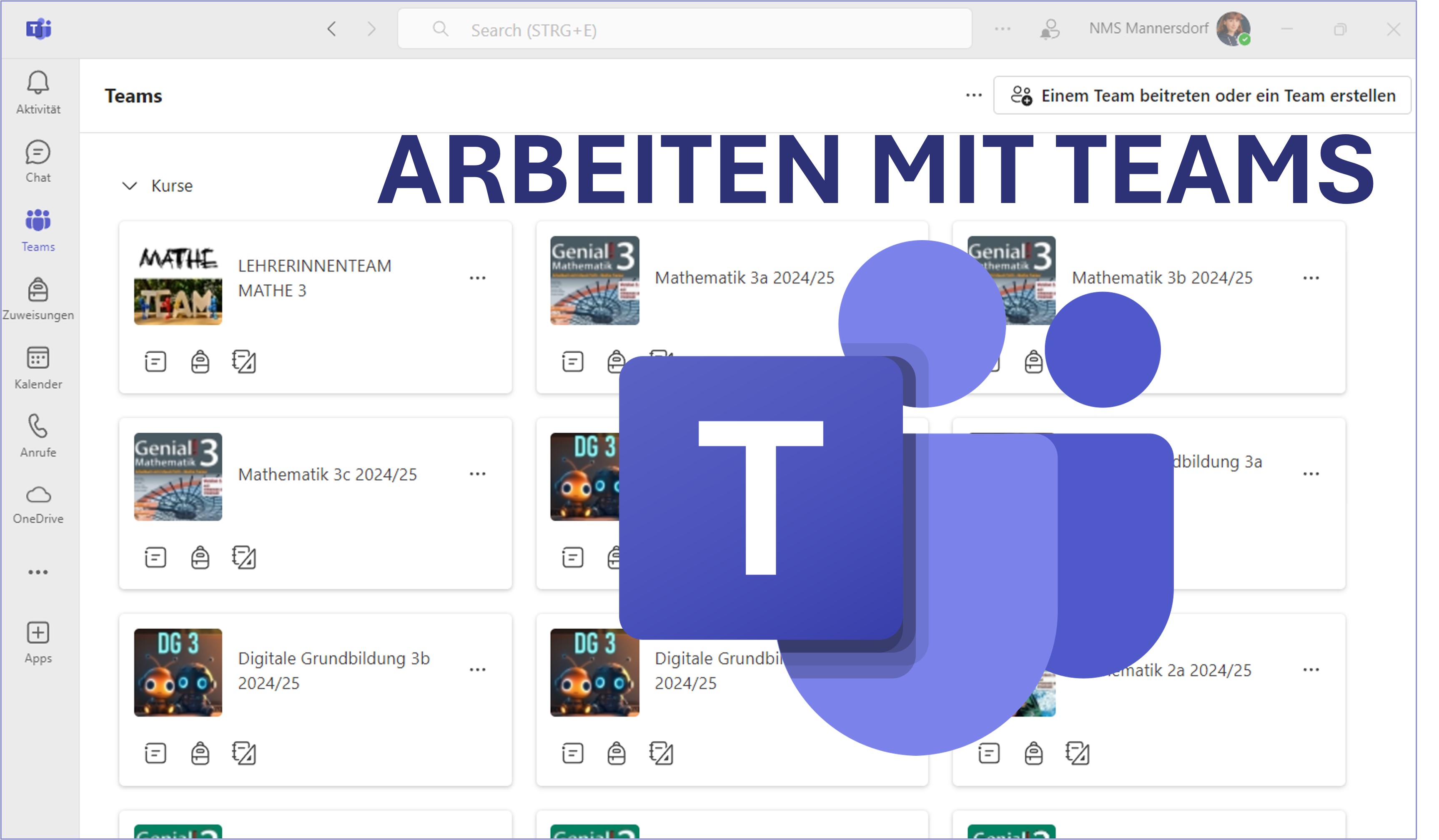Open more options for Mathematik 2a 2024/25
1439x840 pixels.
click(1311, 670)
